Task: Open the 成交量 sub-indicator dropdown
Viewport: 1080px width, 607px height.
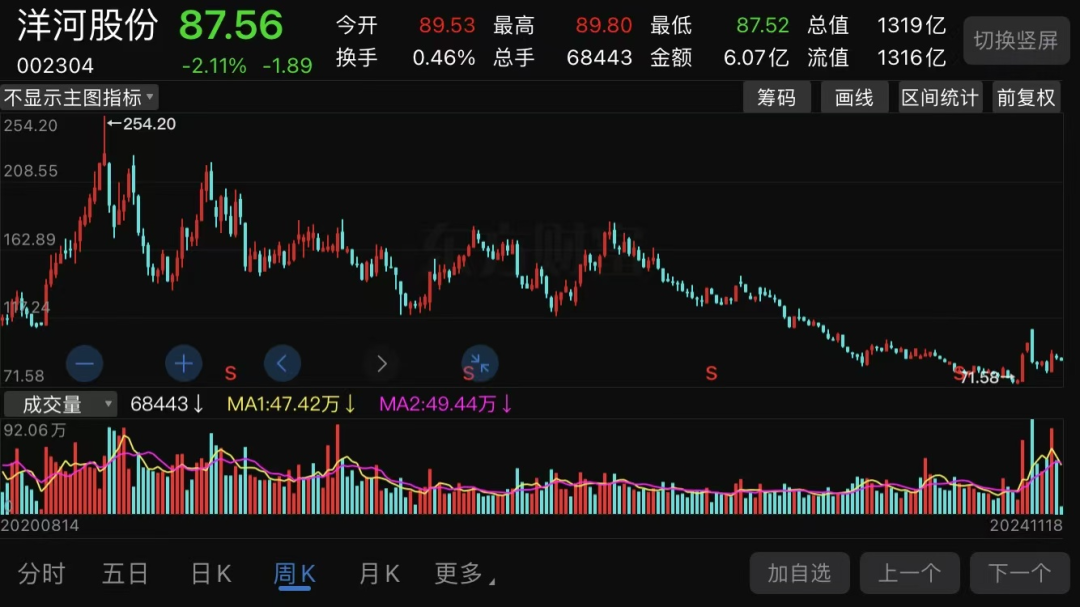Action: pos(61,404)
